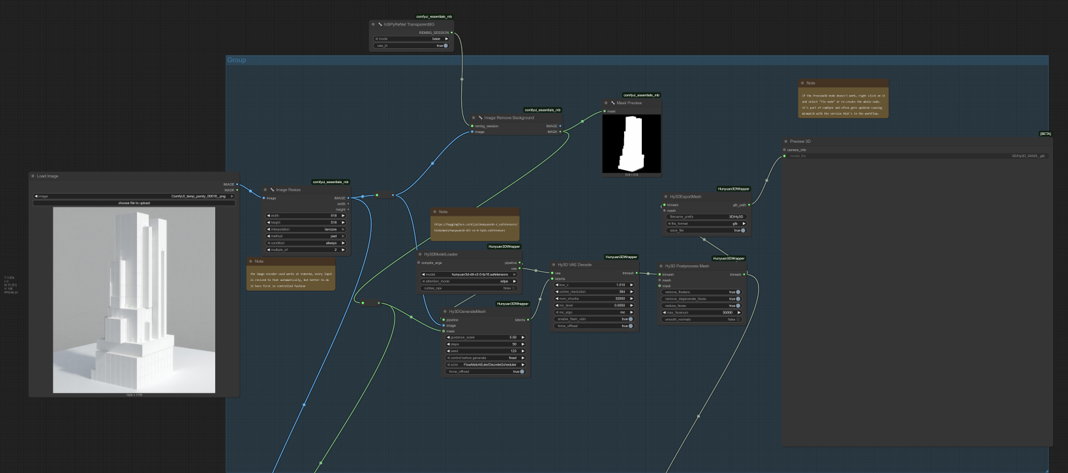Collapse the Image Resize node via its title dot

[265, 189]
